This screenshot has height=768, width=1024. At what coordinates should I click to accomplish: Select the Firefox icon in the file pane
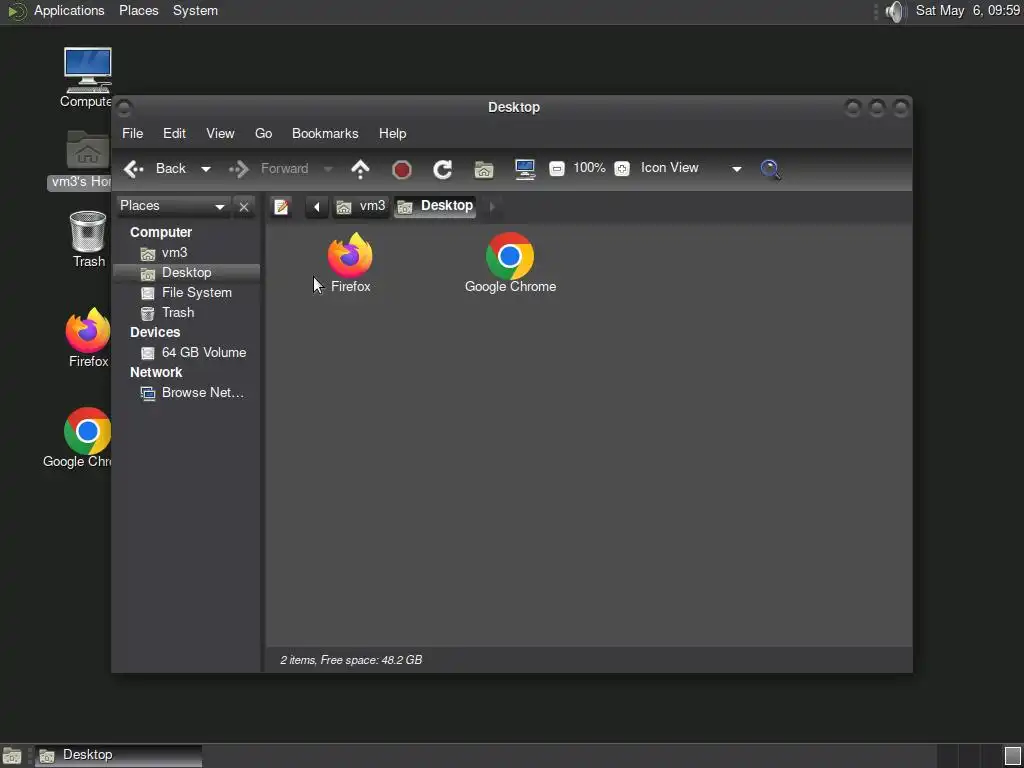[x=350, y=263]
